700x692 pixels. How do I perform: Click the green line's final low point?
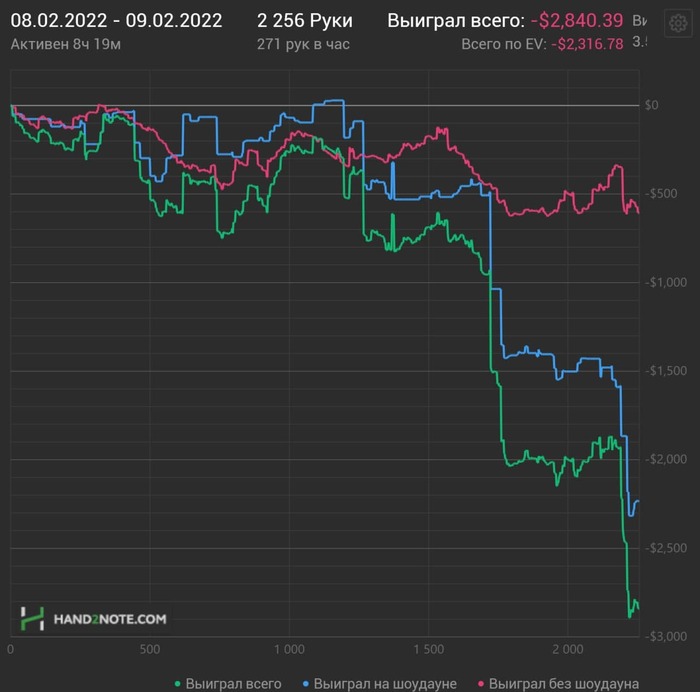tap(630, 617)
